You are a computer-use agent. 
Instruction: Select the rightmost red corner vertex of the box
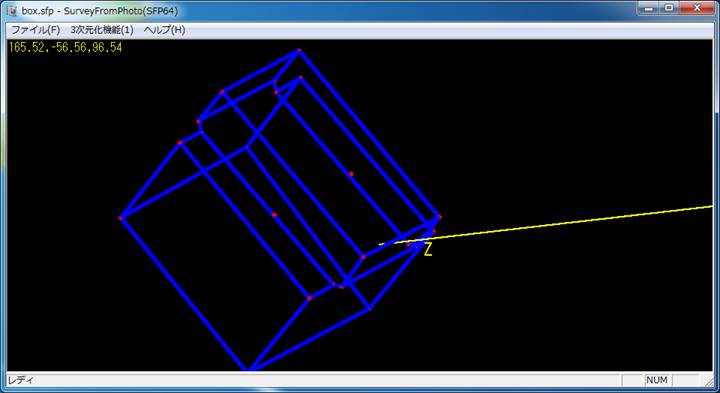click(439, 216)
